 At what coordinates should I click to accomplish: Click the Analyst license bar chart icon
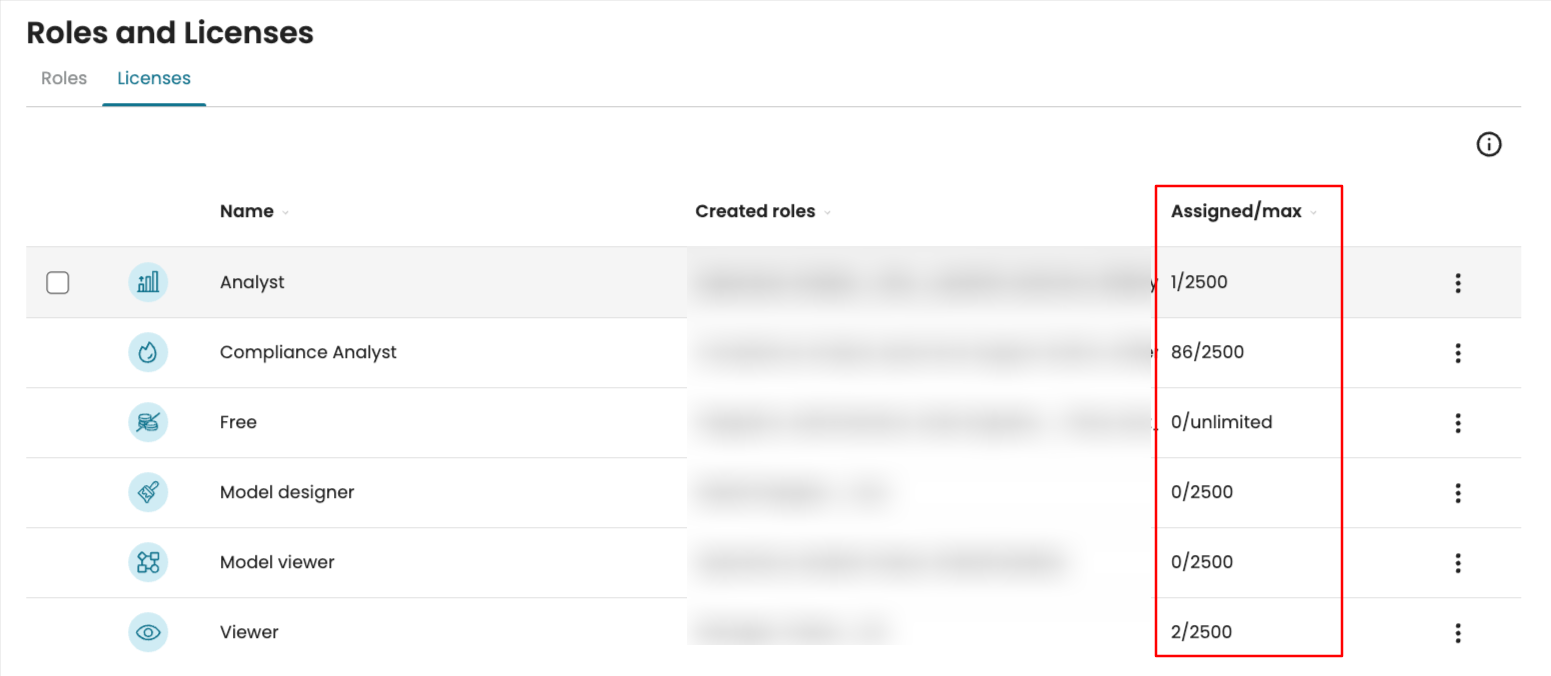[148, 283]
